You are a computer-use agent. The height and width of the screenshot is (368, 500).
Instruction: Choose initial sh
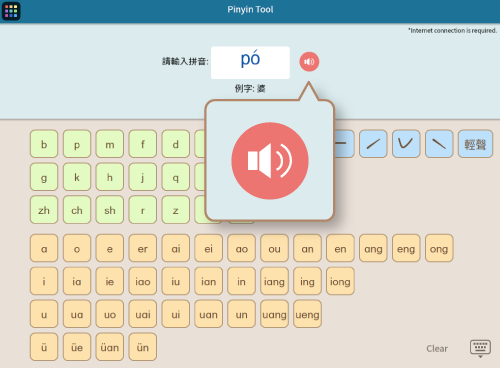pos(110,210)
